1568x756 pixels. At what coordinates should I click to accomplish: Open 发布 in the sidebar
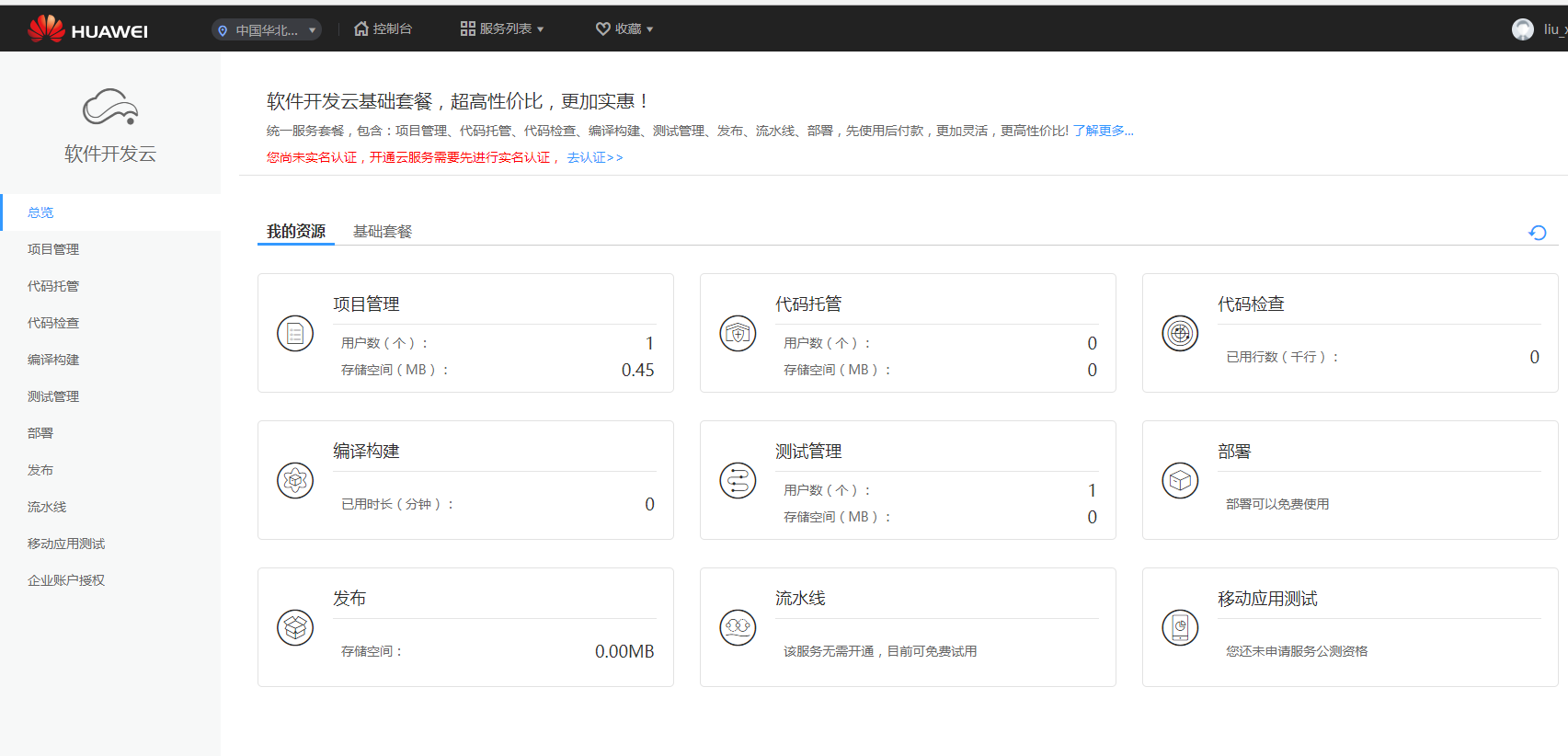(x=40, y=470)
